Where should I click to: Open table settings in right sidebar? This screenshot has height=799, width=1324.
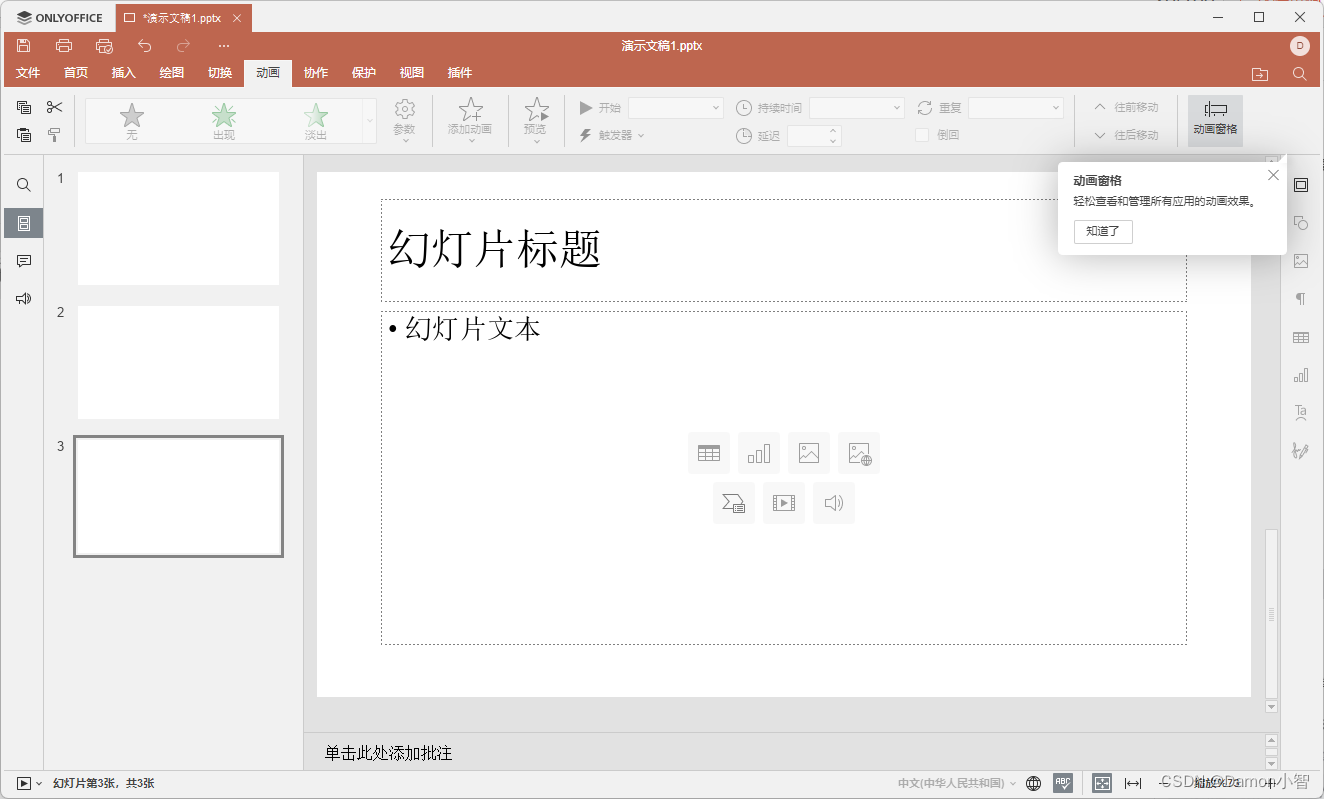tap(1301, 338)
